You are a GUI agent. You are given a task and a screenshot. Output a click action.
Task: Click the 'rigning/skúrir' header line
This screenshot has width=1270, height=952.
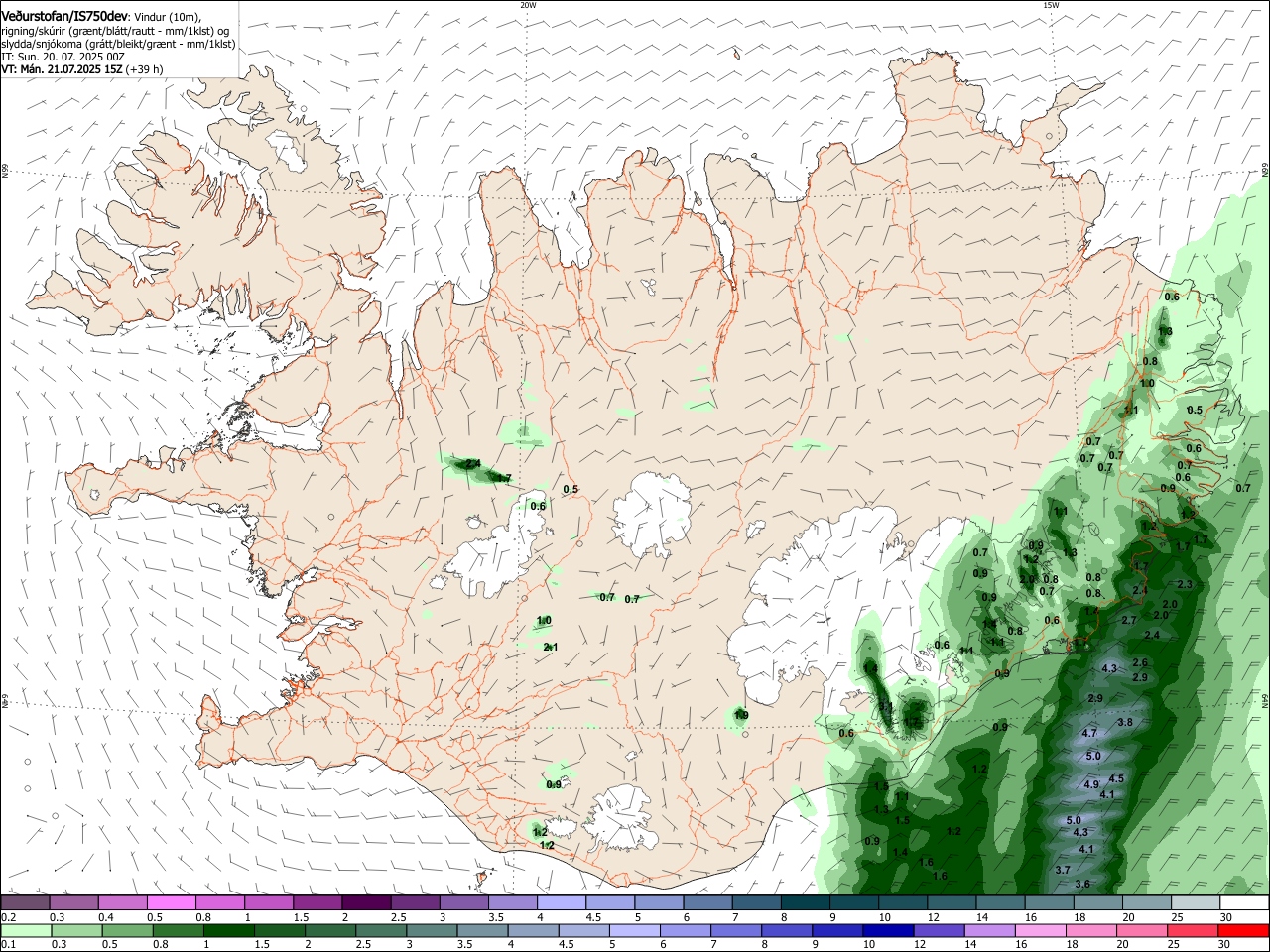(115, 30)
